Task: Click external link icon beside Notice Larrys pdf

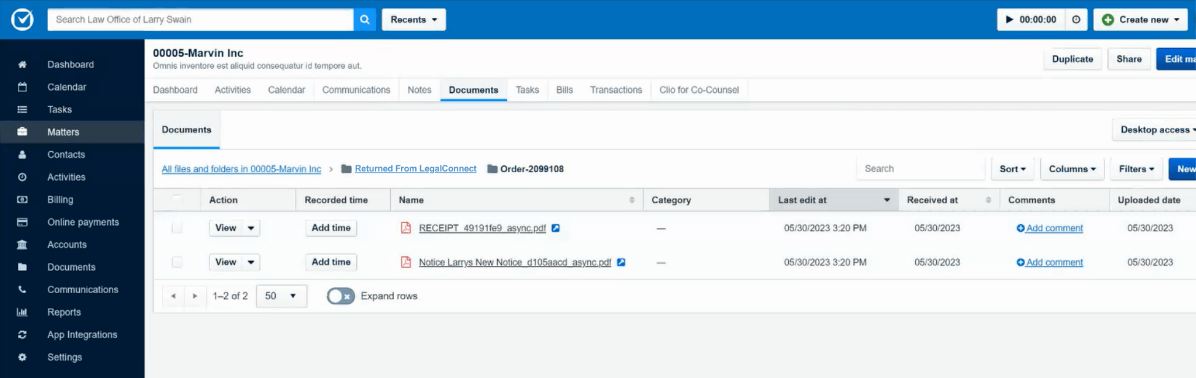Action: 621,262
